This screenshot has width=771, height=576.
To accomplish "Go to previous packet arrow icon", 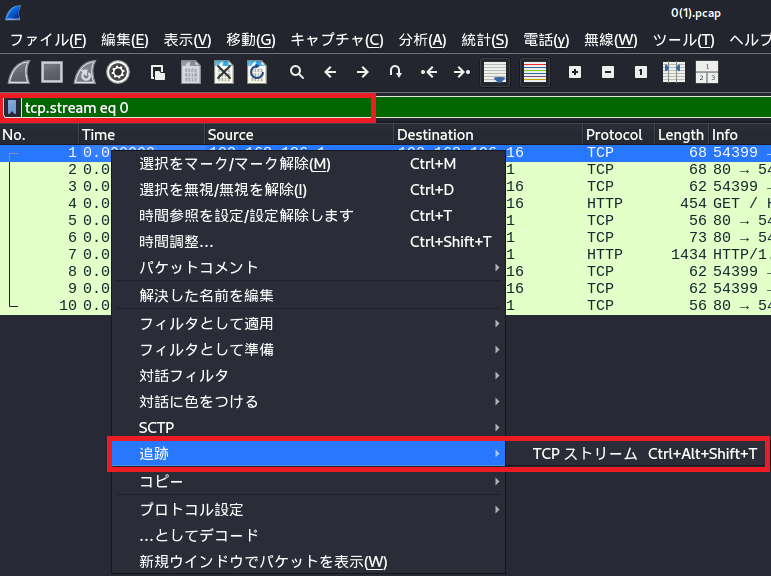I will pos(330,72).
